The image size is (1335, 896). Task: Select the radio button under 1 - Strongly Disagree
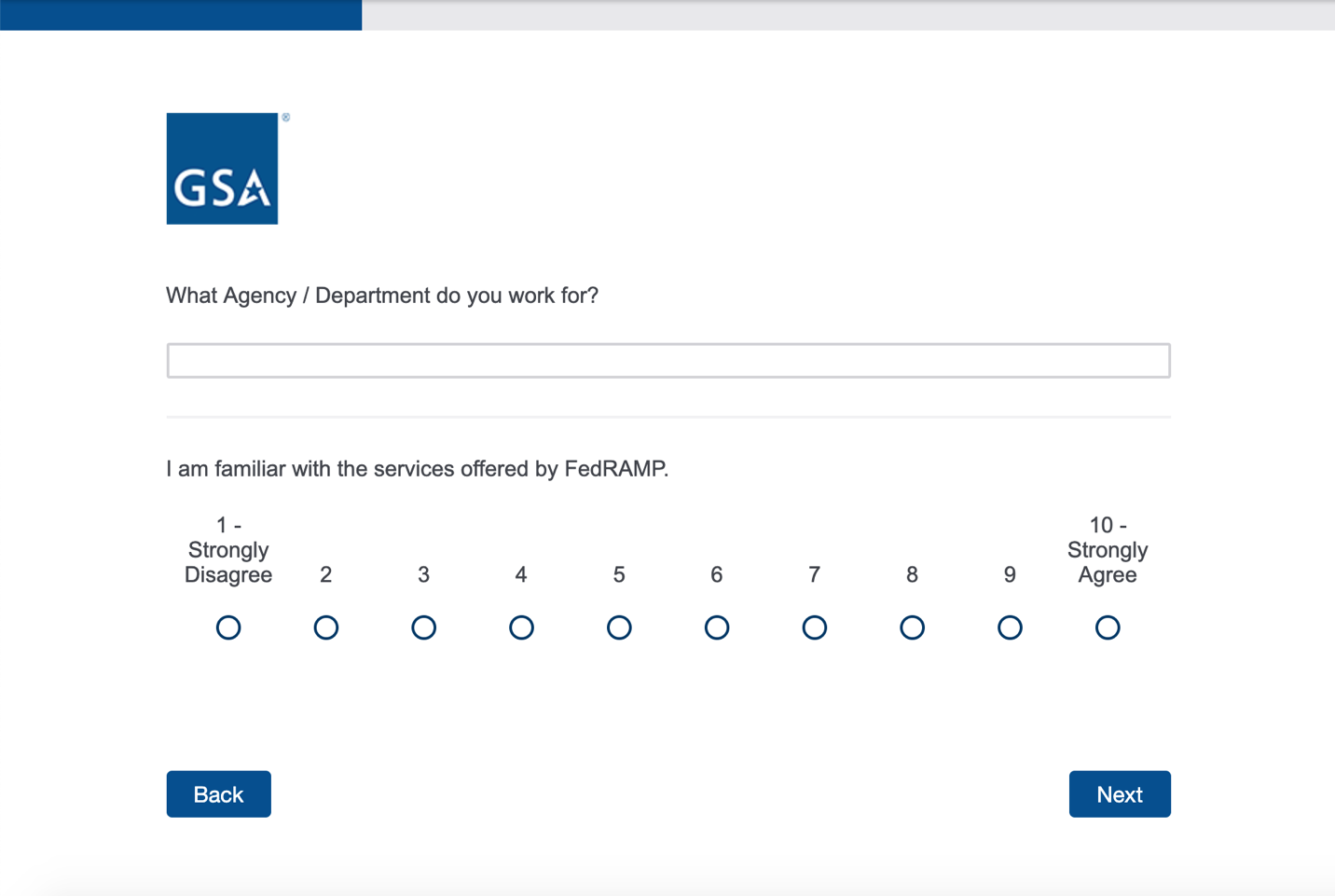228,627
